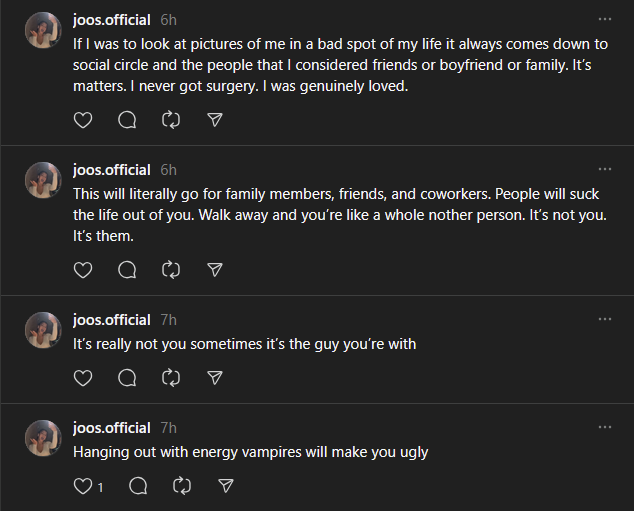Repost the post about social circle

point(171,120)
